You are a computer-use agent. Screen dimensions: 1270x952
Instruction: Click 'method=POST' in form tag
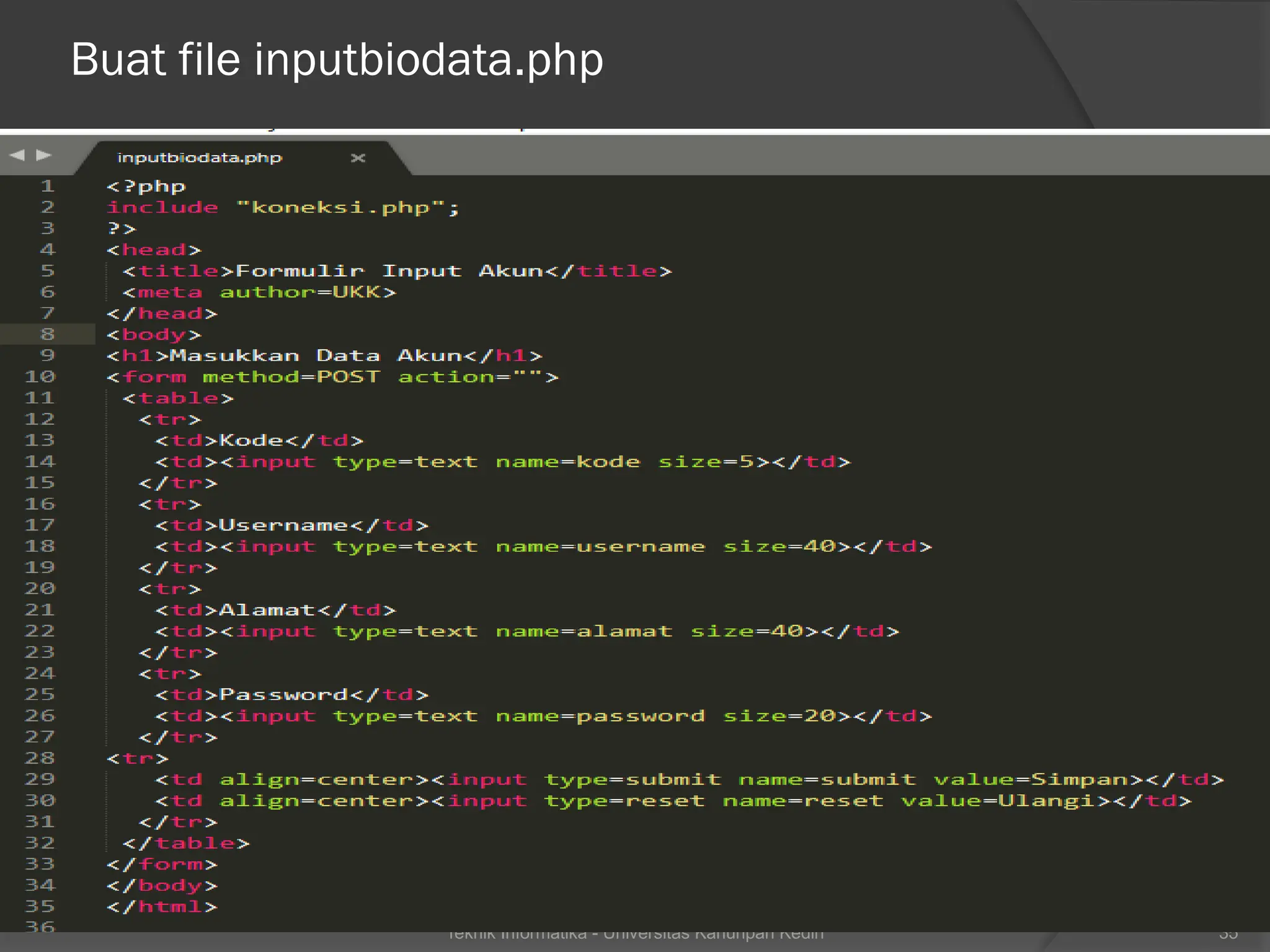coord(291,377)
